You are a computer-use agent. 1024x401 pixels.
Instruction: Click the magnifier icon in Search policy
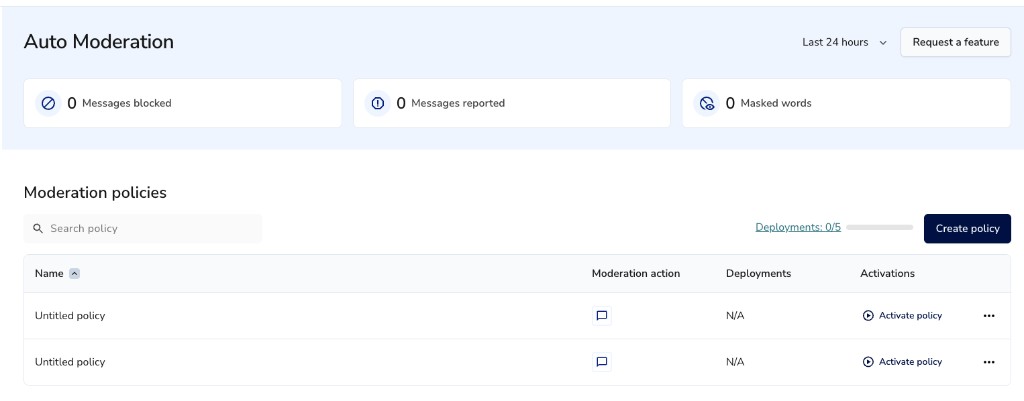click(38, 229)
